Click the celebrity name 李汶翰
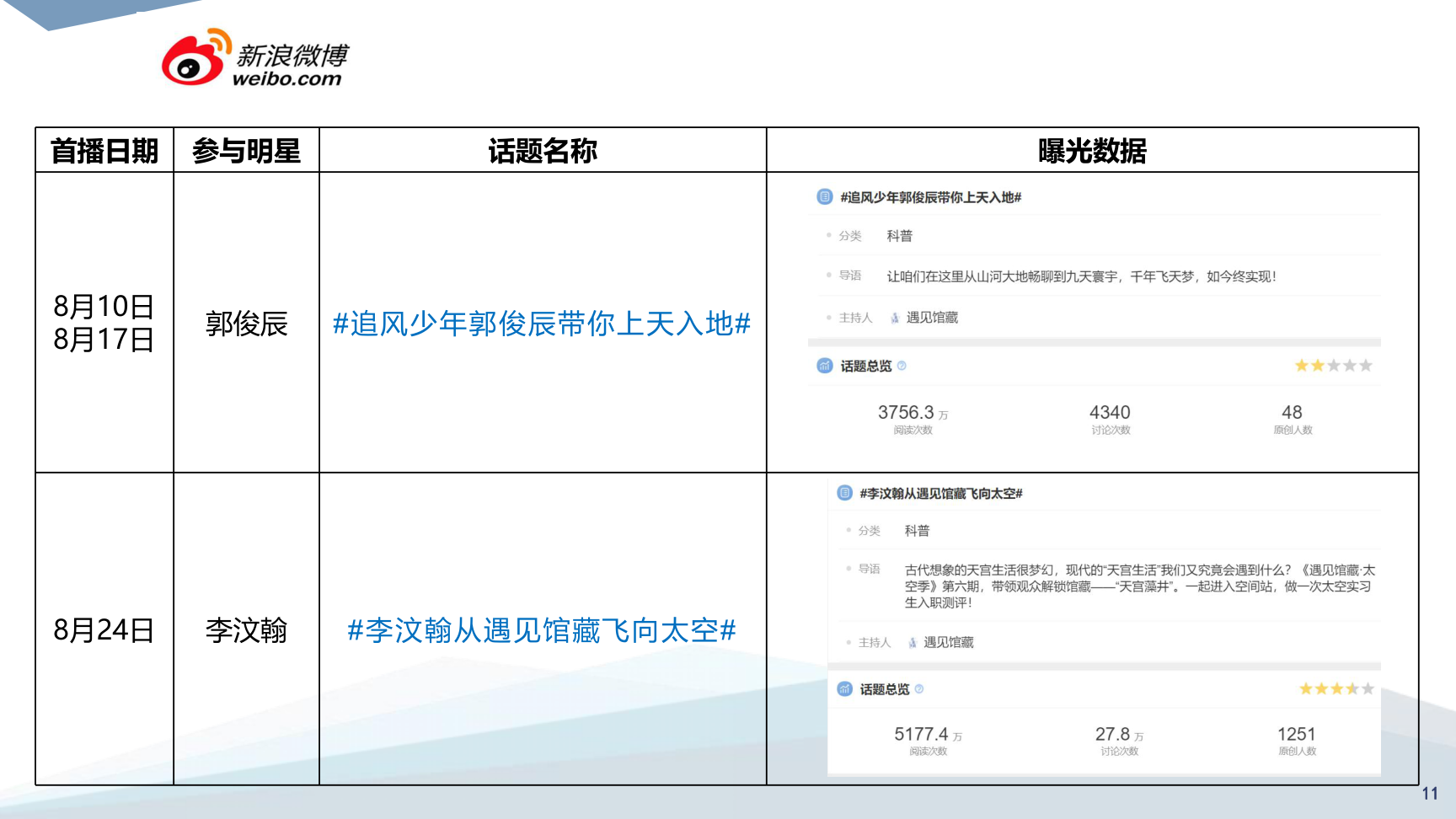1456x819 pixels. click(246, 630)
